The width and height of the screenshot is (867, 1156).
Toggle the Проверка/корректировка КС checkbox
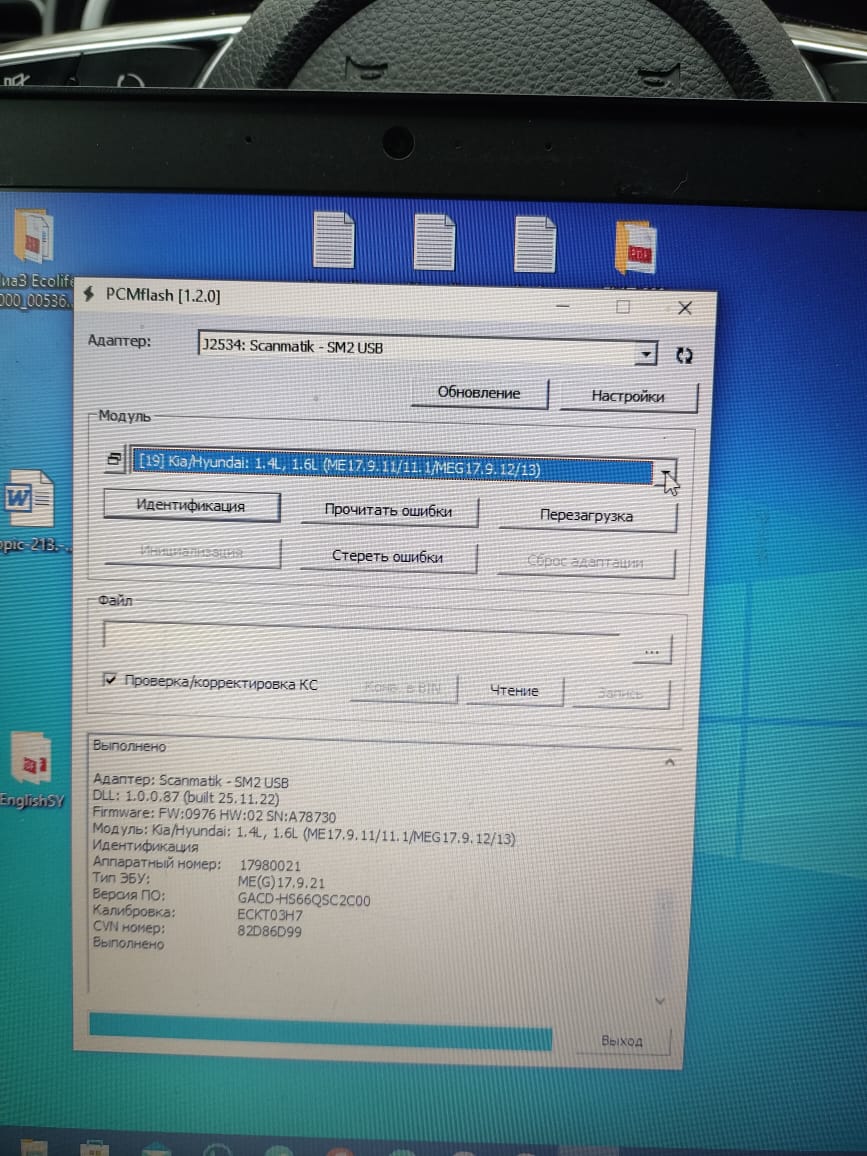110,680
